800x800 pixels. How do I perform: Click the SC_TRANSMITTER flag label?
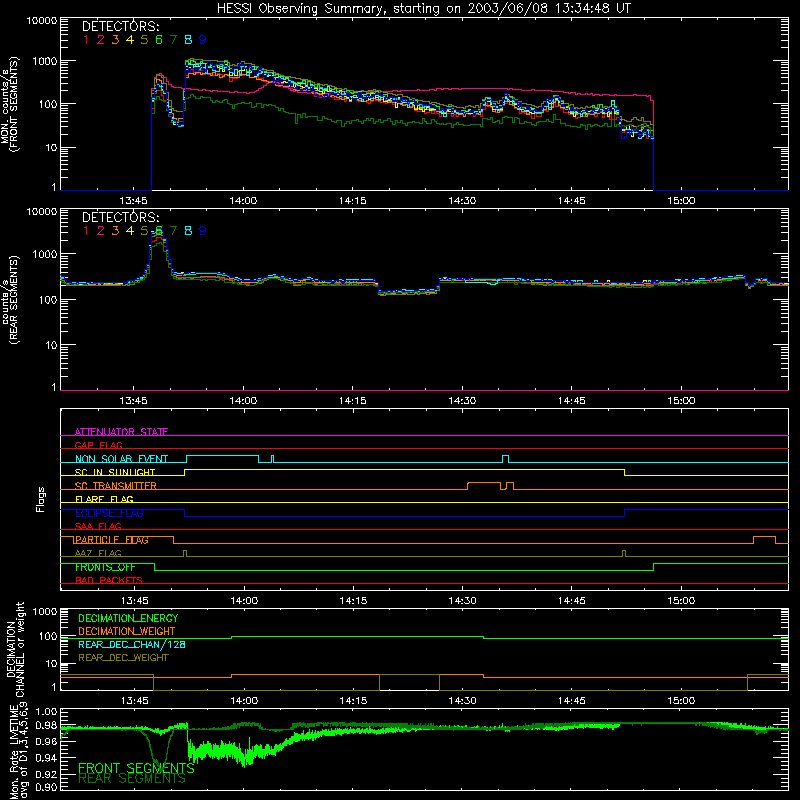[x=115, y=486]
